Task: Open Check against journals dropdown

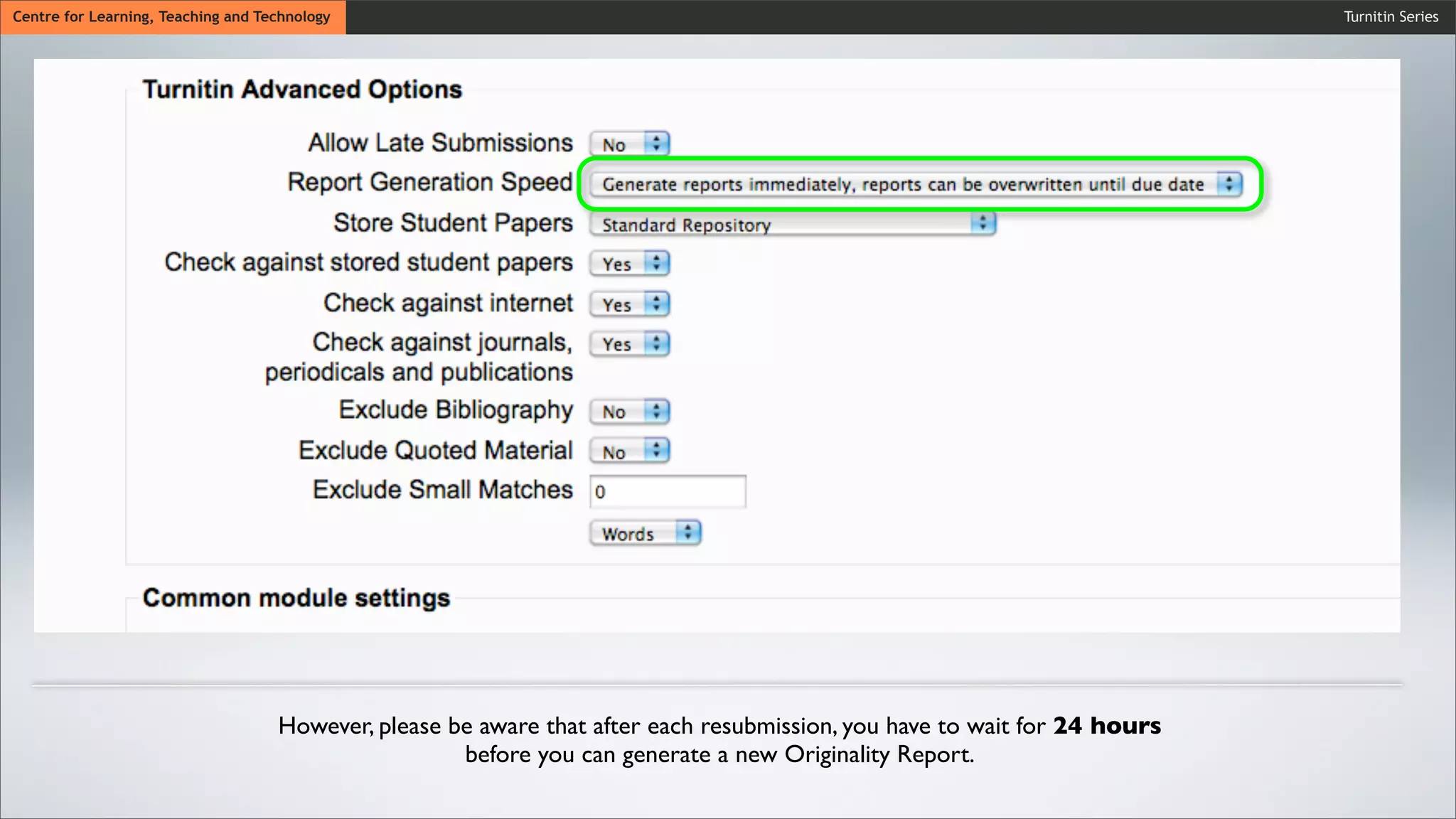Action: coord(630,344)
